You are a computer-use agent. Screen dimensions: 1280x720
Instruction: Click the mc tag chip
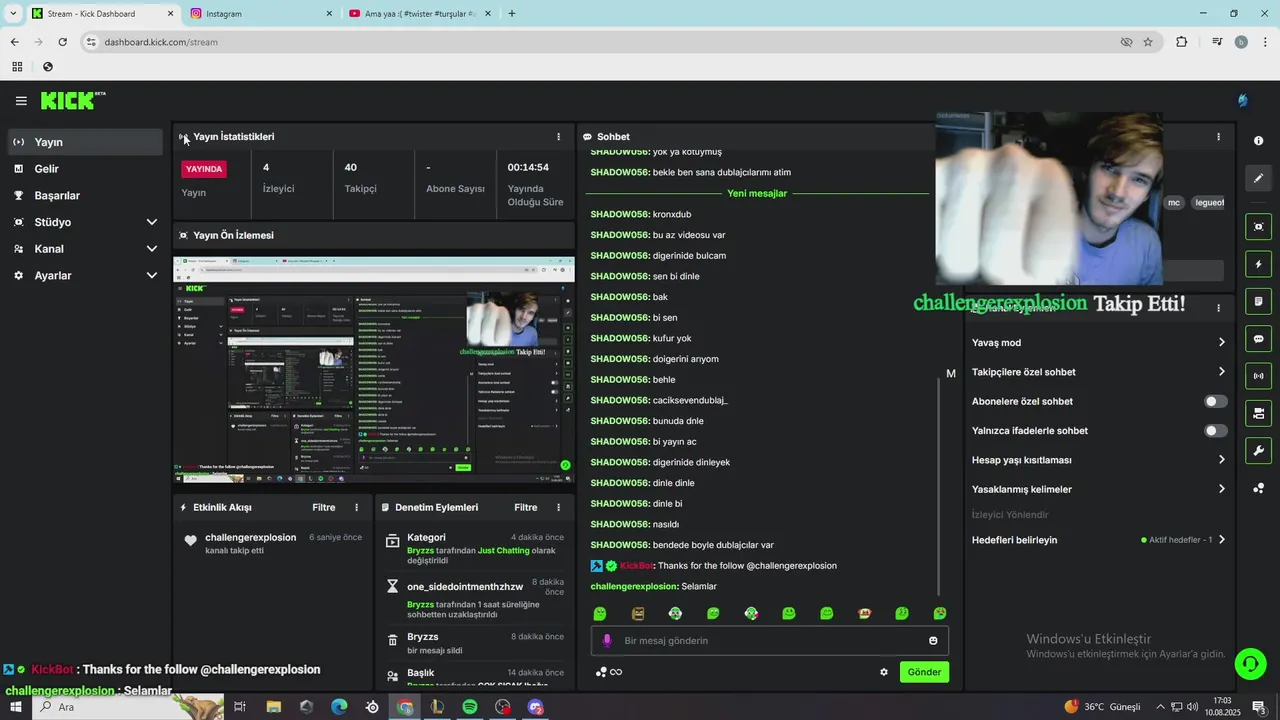tap(1174, 203)
